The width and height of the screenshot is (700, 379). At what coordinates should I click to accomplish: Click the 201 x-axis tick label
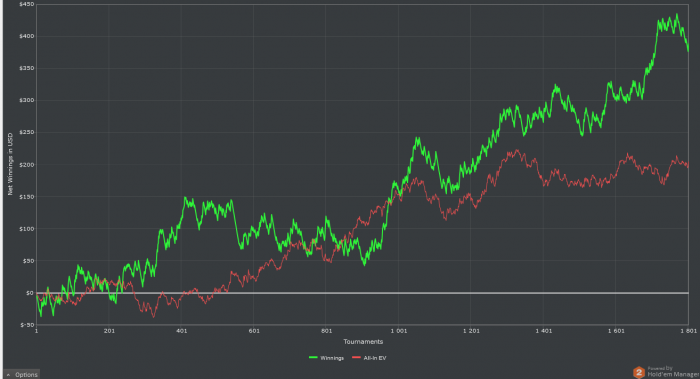coord(109,331)
